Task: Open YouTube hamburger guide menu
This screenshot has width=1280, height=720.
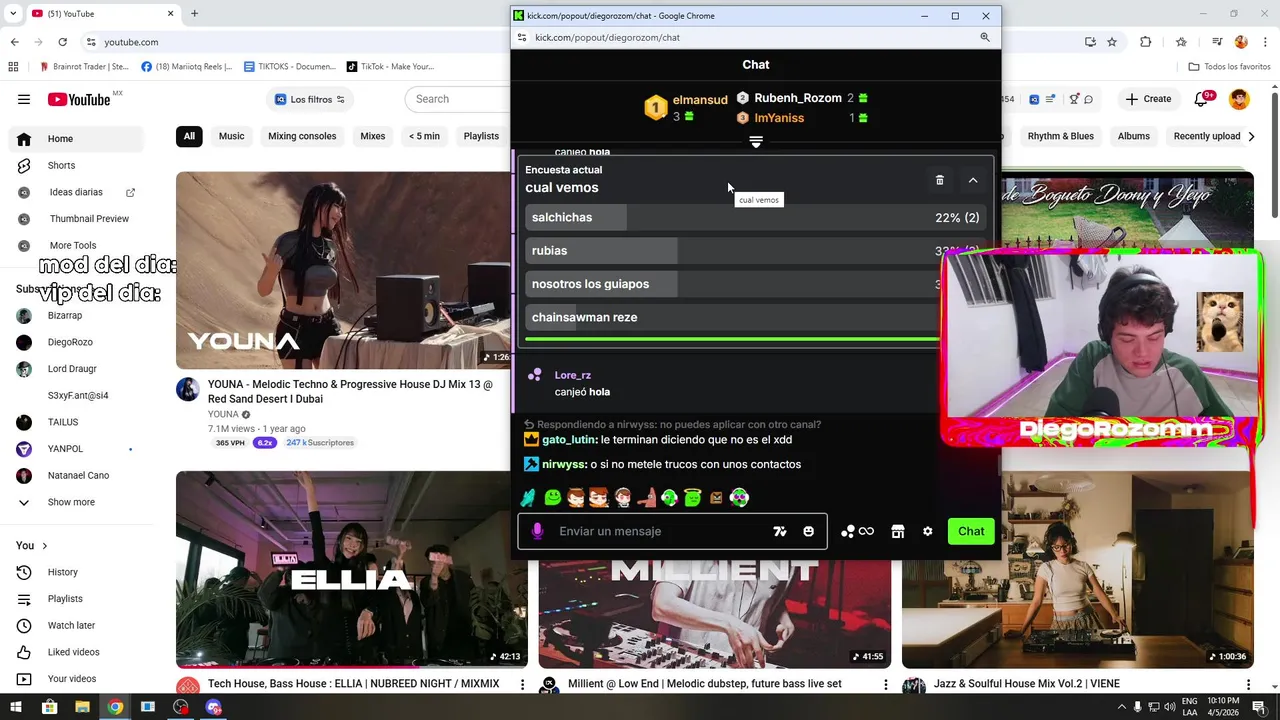Action: (24, 99)
